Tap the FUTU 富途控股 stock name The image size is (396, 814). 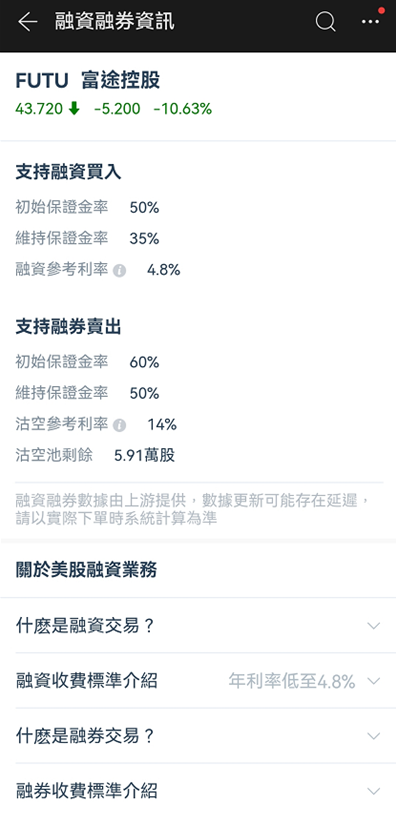click(x=88, y=81)
